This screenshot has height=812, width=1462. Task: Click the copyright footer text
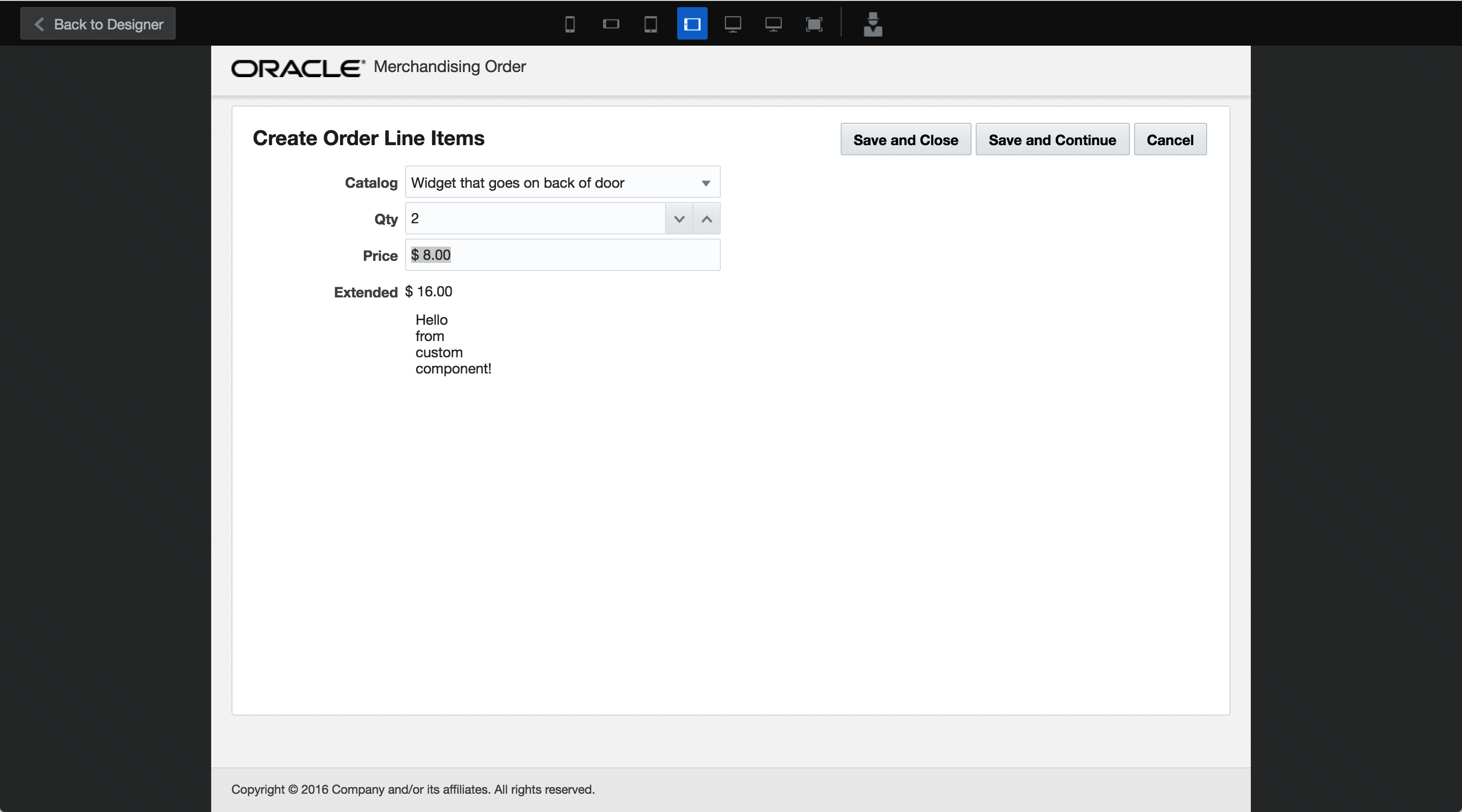[x=413, y=789]
